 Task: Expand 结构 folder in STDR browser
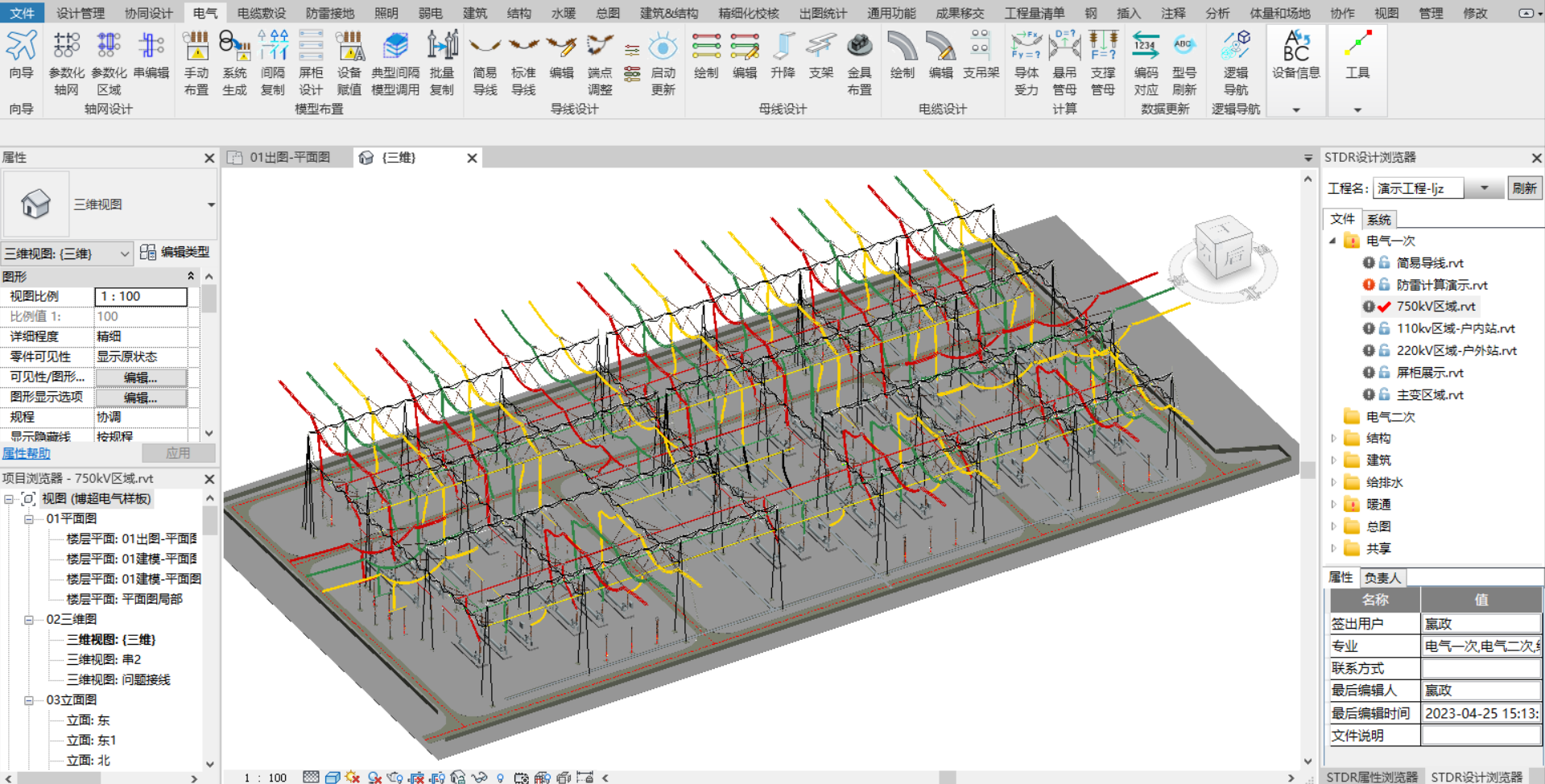(x=1333, y=439)
